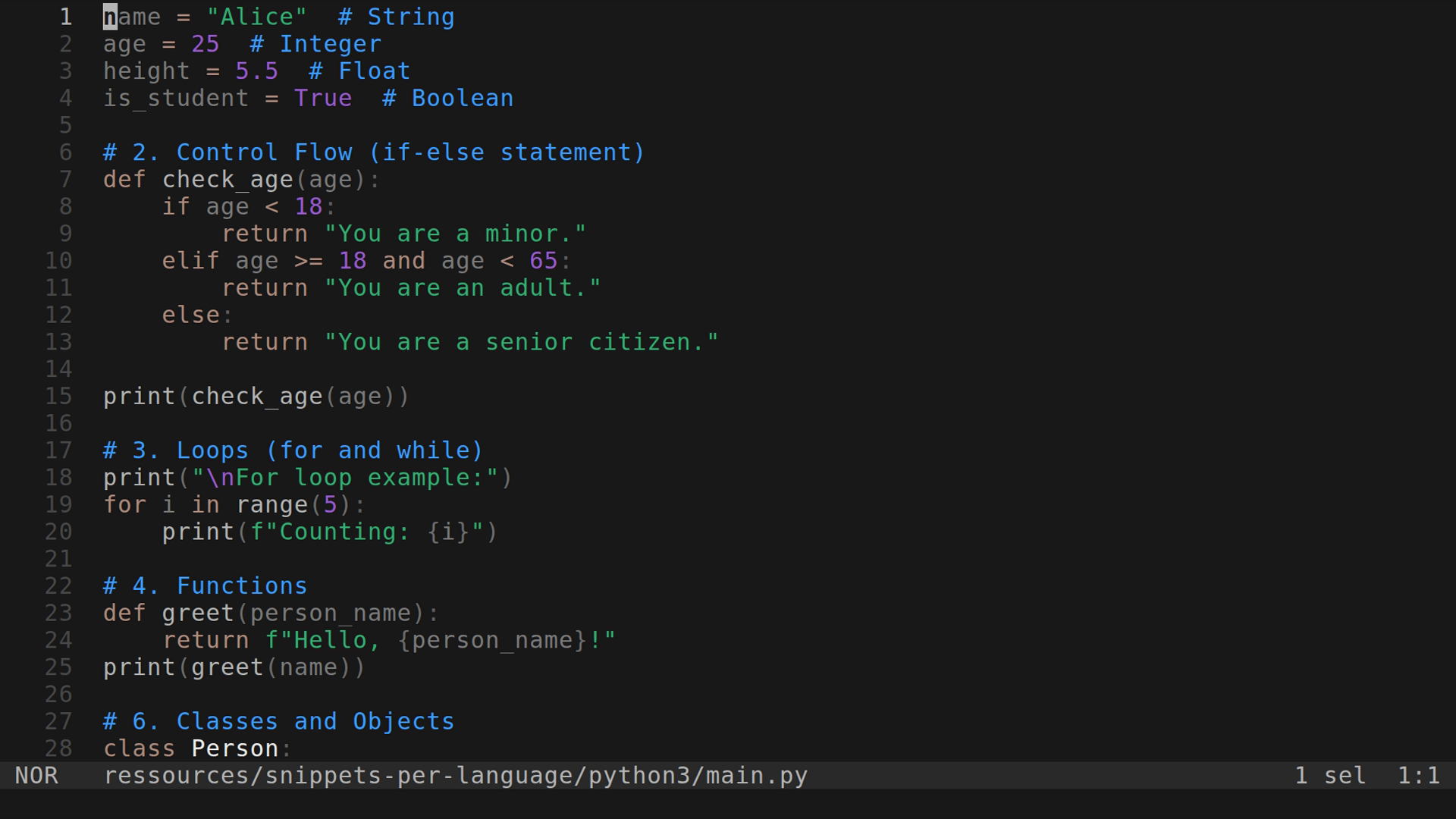The width and height of the screenshot is (1456, 819).
Task: Click line number 7 next to check_age
Action: tap(64, 179)
